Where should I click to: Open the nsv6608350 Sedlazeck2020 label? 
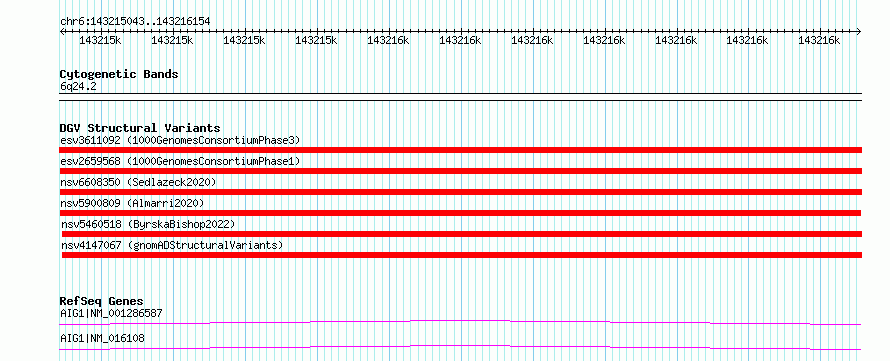138,182
